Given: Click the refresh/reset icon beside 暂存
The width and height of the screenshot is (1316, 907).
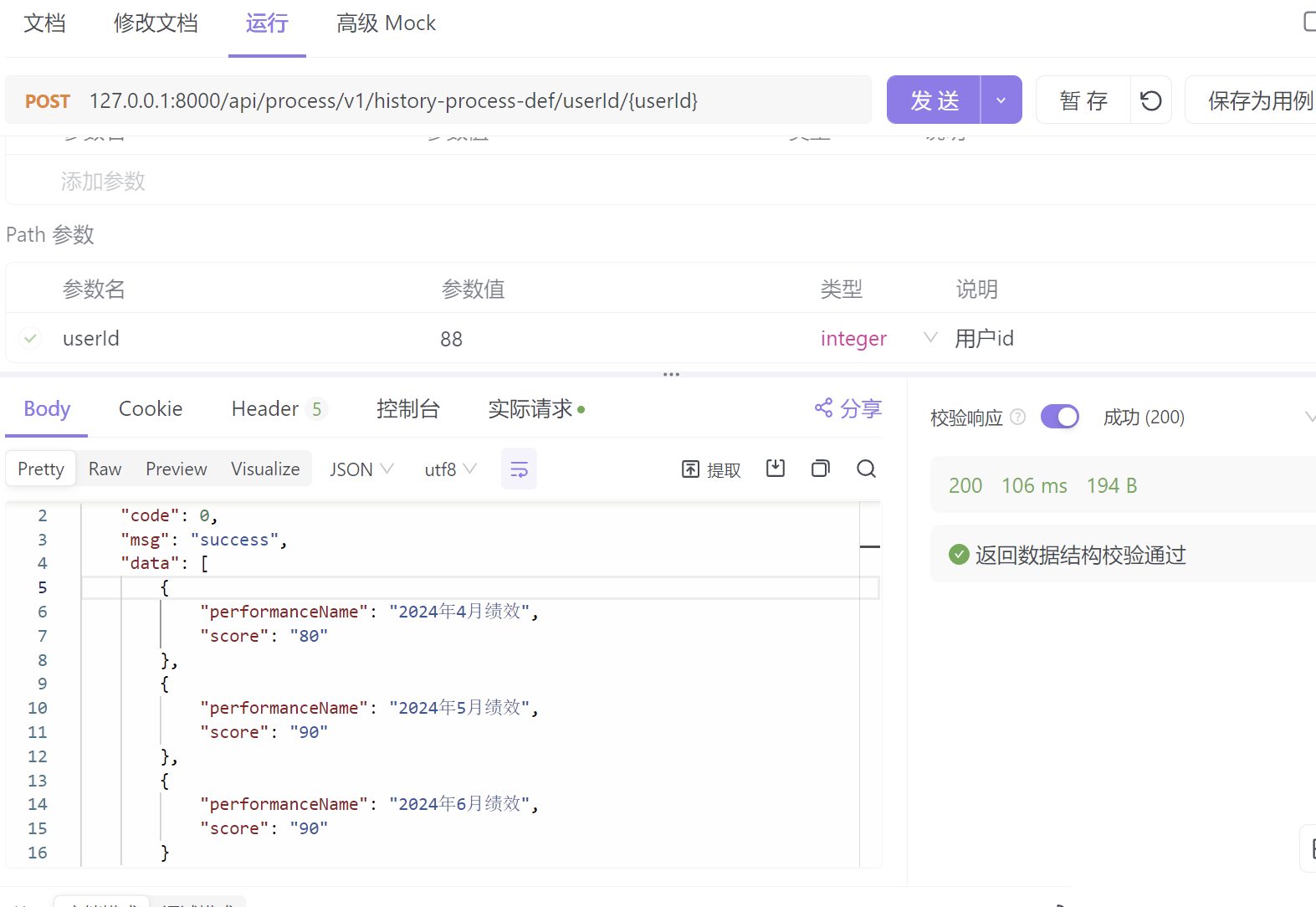Looking at the screenshot, I should [x=1151, y=100].
